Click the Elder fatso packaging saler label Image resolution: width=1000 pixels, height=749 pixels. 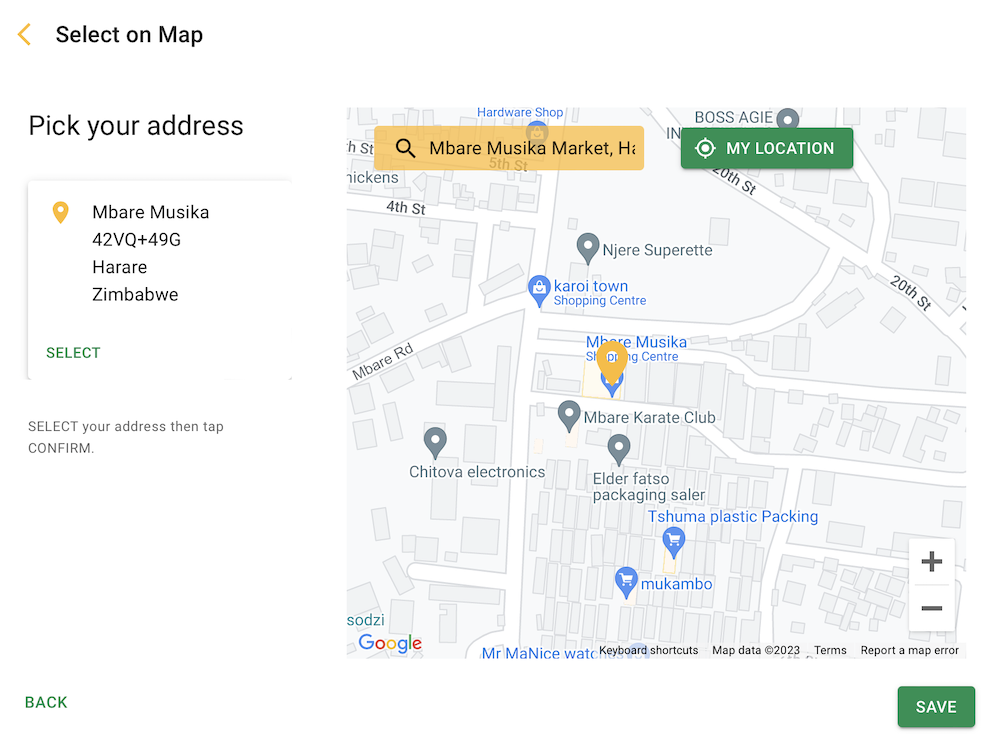point(649,487)
